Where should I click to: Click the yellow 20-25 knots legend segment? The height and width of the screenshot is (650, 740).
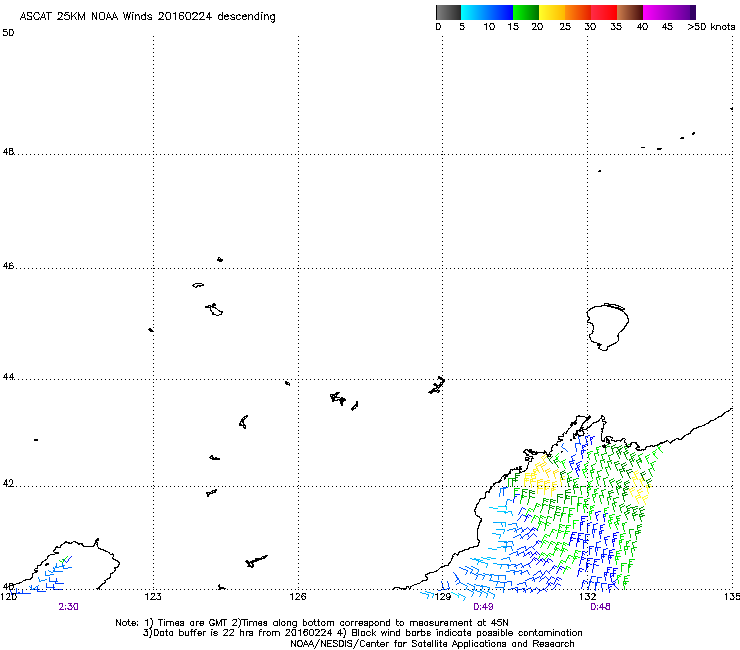[x=552, y=12]
